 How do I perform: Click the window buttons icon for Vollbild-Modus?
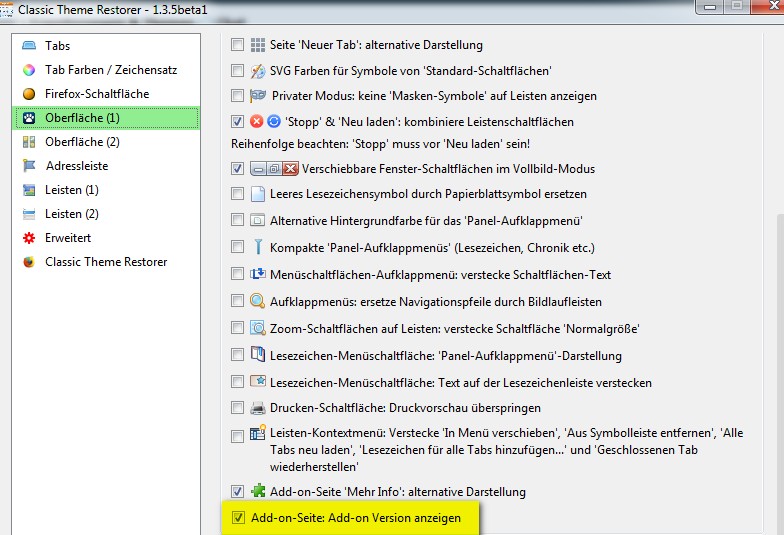274,168
